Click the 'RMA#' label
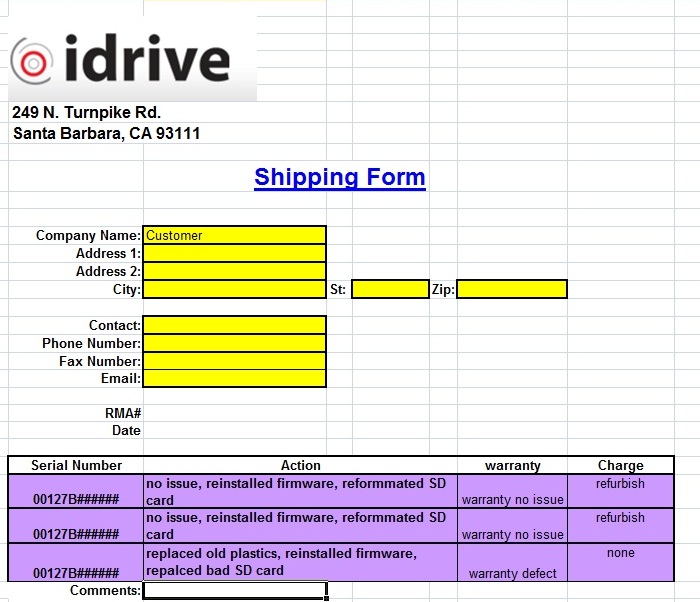This screenshot has width=700, height=602. pos(123,413)
